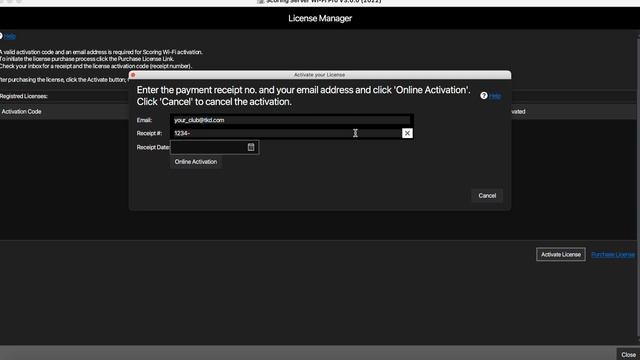Open the Purchase License link
Screen dimensions: 640x360
pos(613,255)
